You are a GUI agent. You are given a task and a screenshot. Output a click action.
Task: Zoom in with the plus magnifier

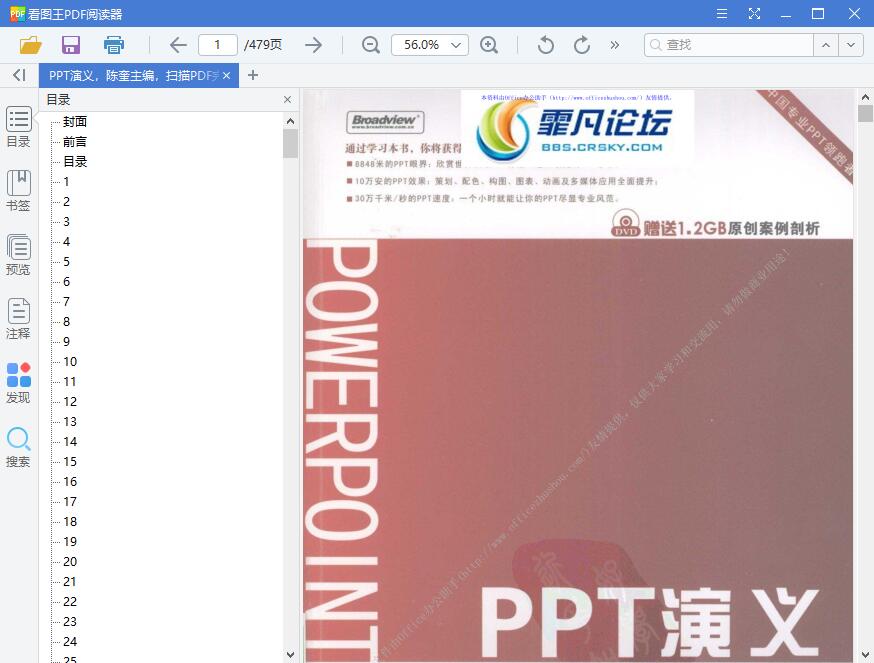click(489, 45)
